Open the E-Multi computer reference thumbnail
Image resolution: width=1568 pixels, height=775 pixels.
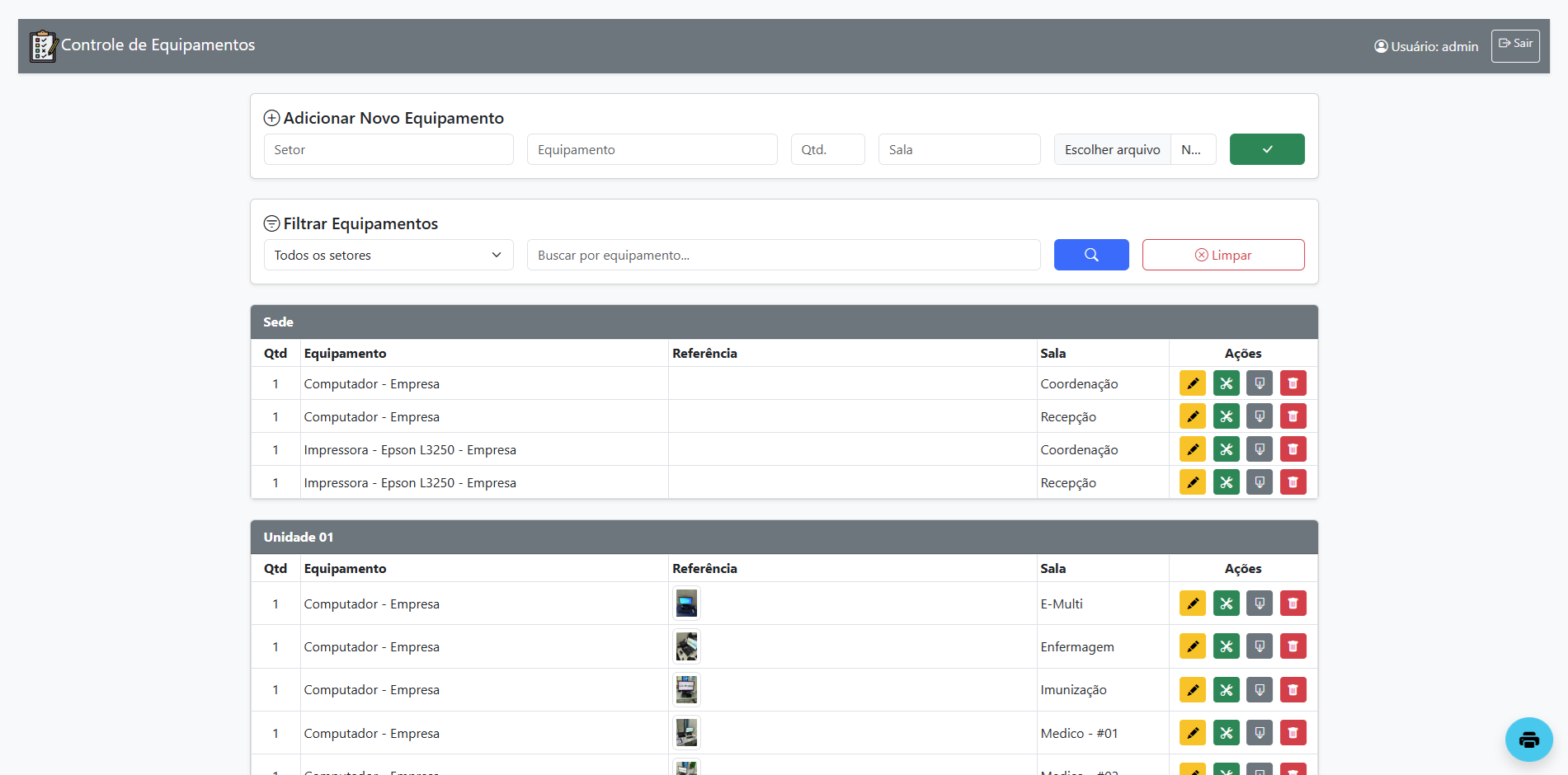(x=686, y=604)
